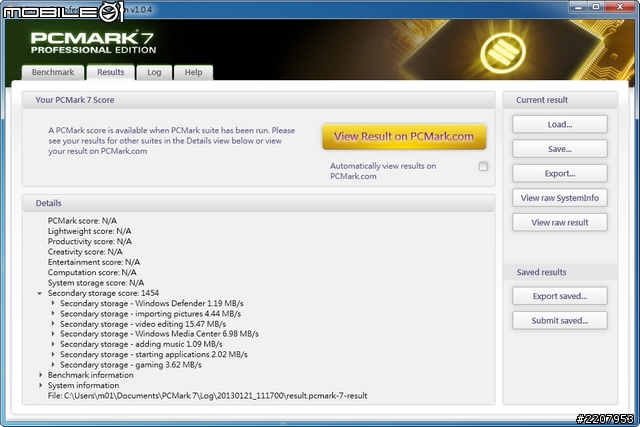The image size is (640, 427).
Task: Click 'Windows Defender 1.19 MB/s' text
Action: (x=189, y=303)
